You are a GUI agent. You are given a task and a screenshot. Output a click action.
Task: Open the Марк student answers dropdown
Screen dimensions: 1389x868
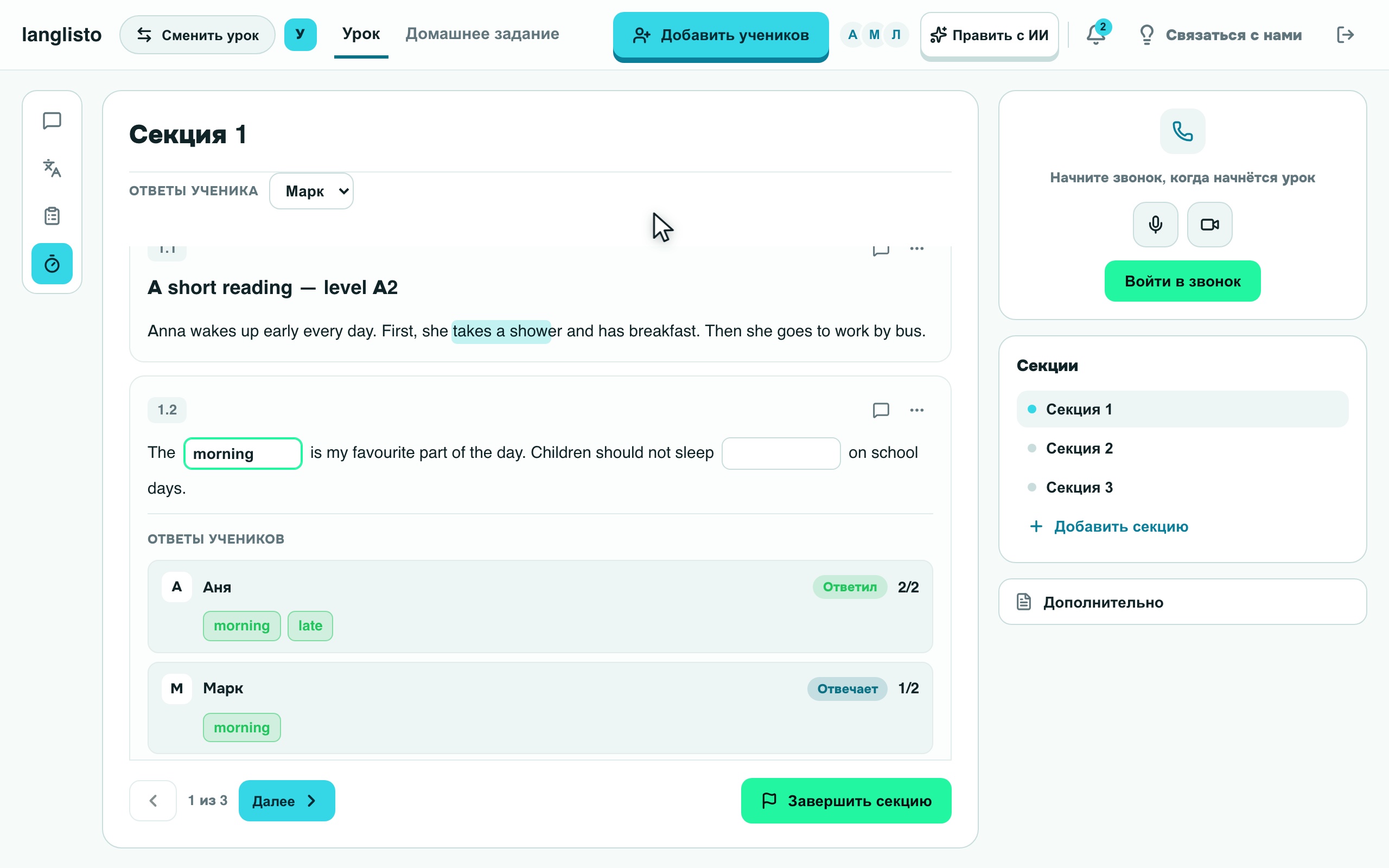point(311,191)
